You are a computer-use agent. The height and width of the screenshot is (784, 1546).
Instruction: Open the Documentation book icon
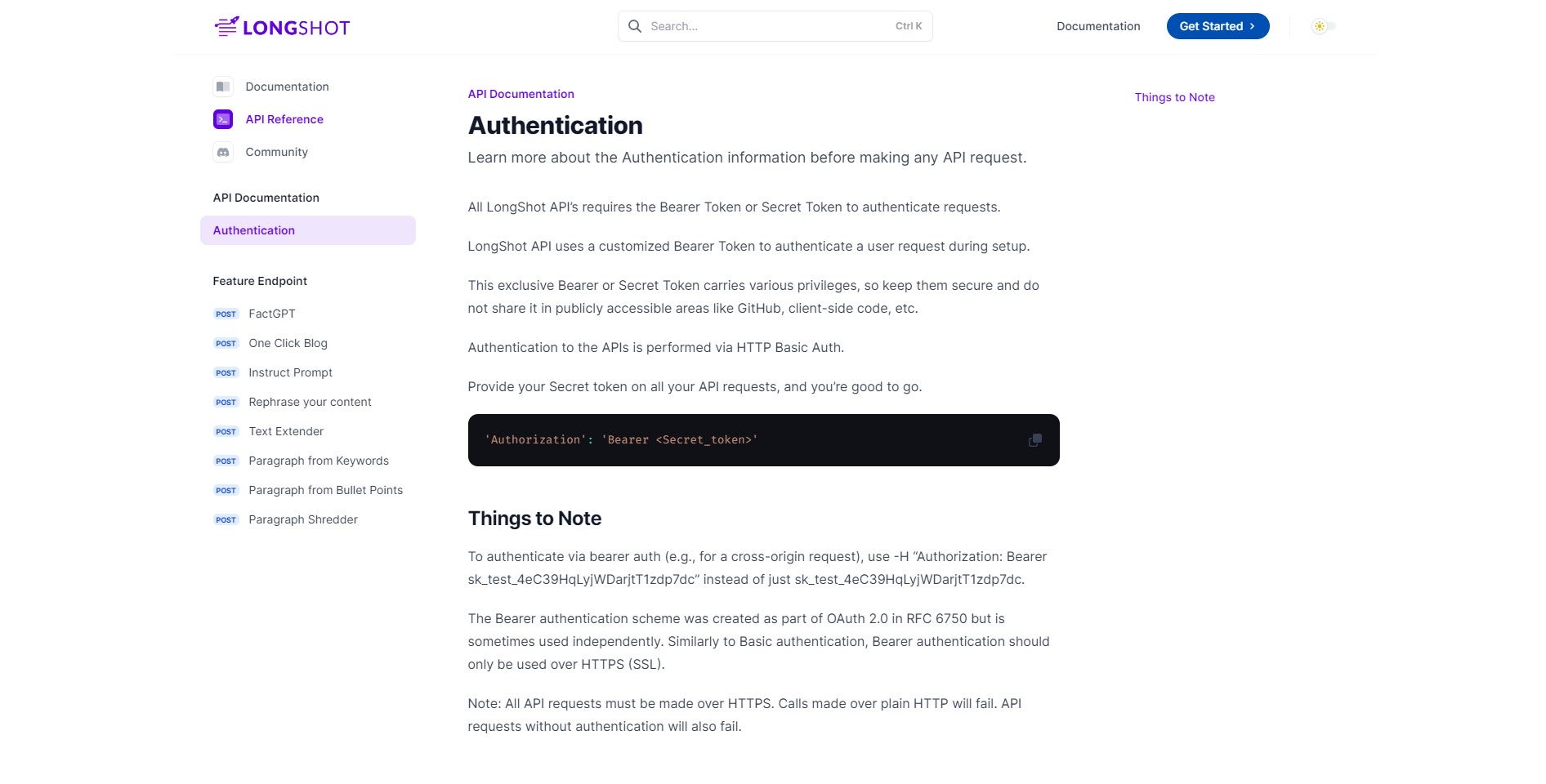pos(223,87)
